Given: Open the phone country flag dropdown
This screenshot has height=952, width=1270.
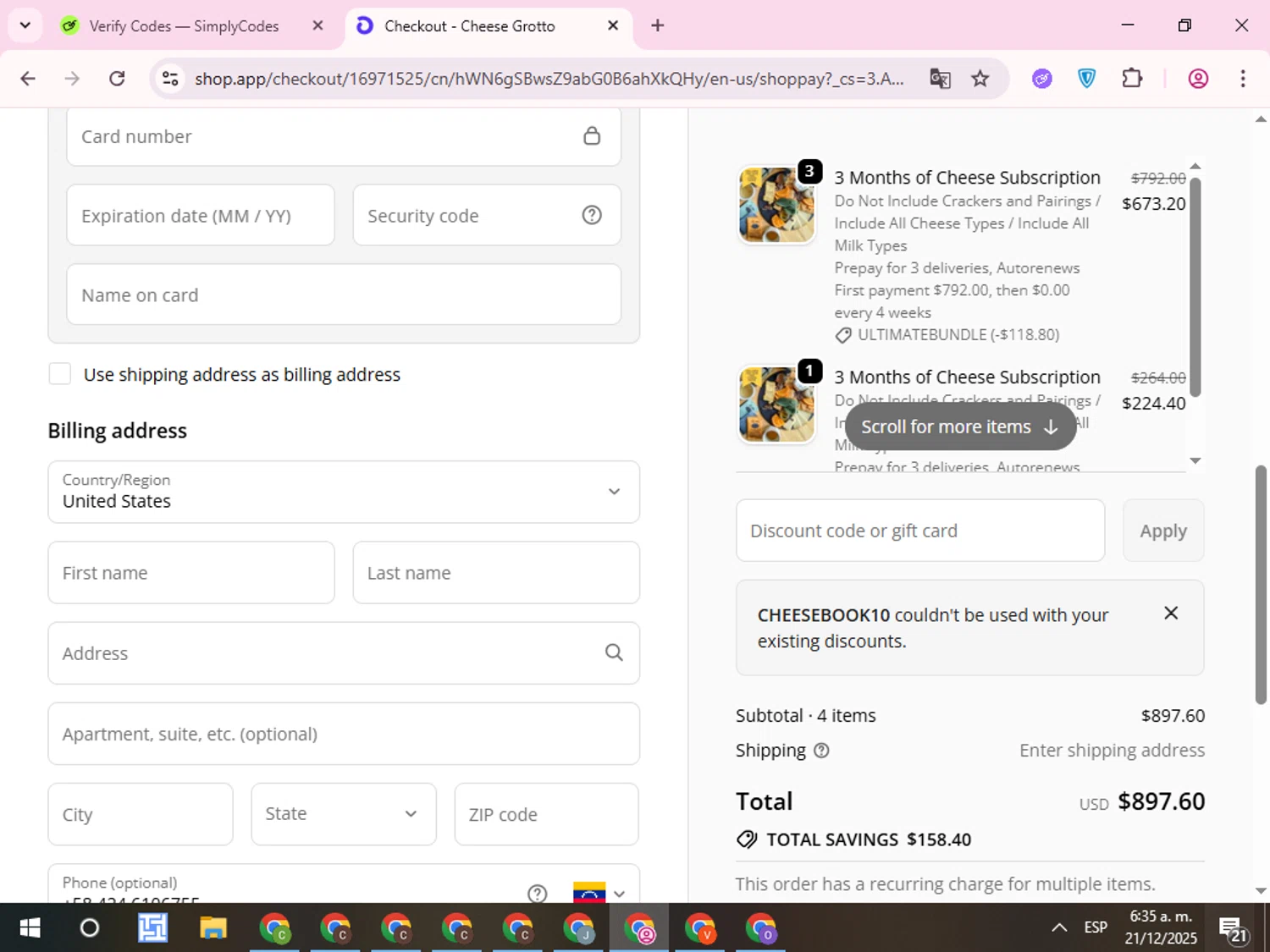Looking at the screenshot, I should pyautogui.click(x=599, y=893).
